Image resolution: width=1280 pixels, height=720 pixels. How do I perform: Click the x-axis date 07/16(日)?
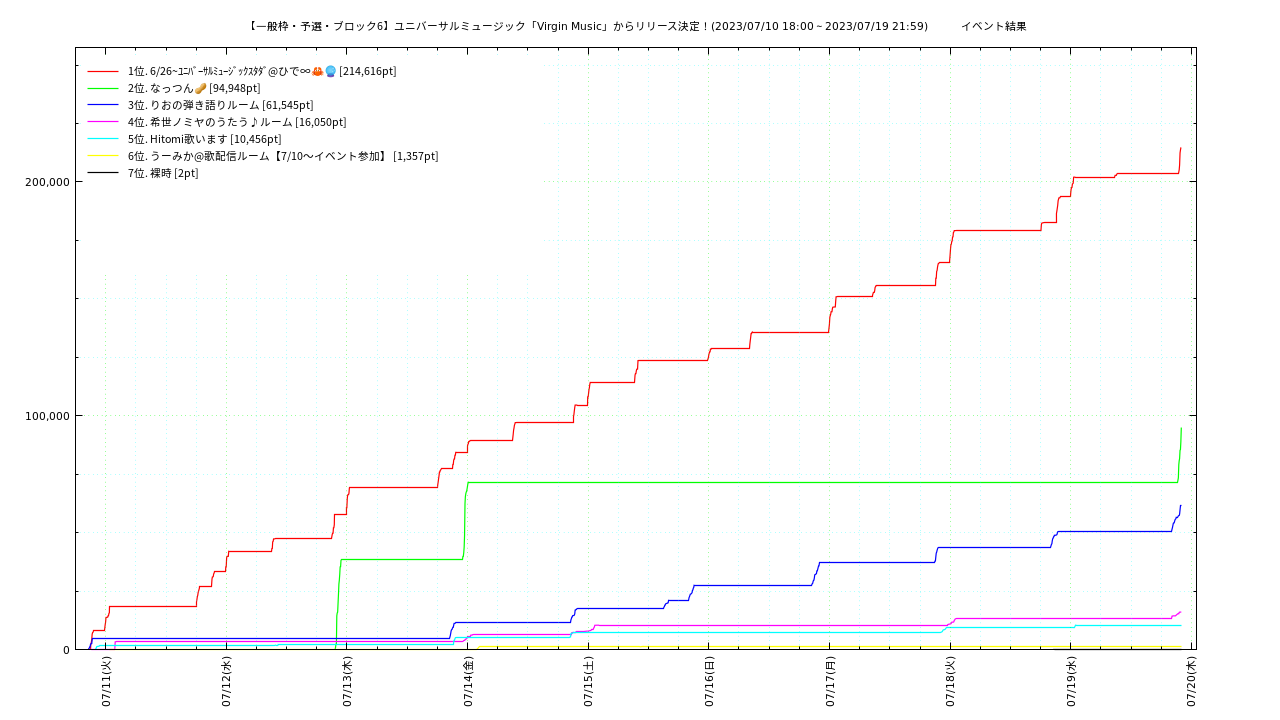click(x=709, y=682)
